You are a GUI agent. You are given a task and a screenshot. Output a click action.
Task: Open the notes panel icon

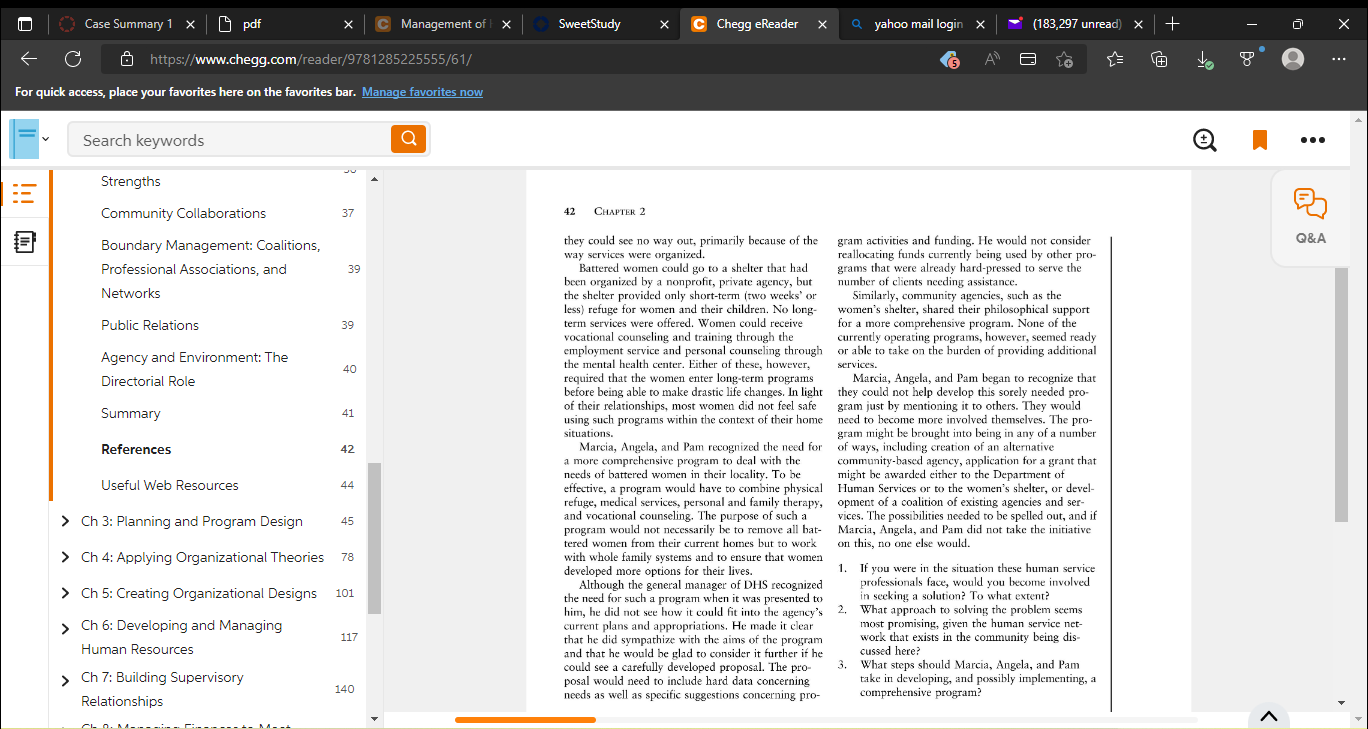(x=24, y=241)
